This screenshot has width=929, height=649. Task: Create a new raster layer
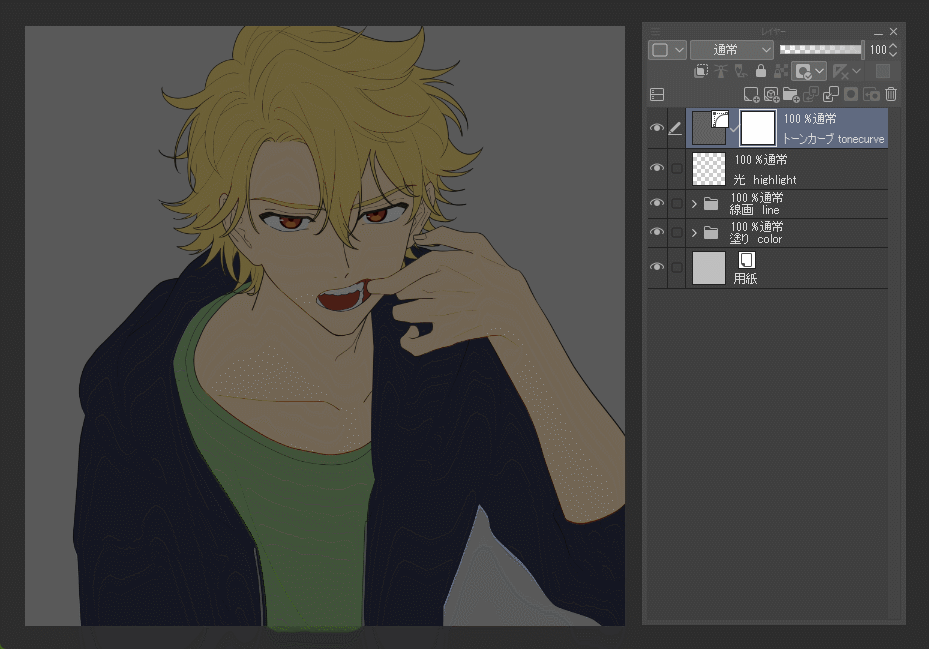(x=751, y=94)
